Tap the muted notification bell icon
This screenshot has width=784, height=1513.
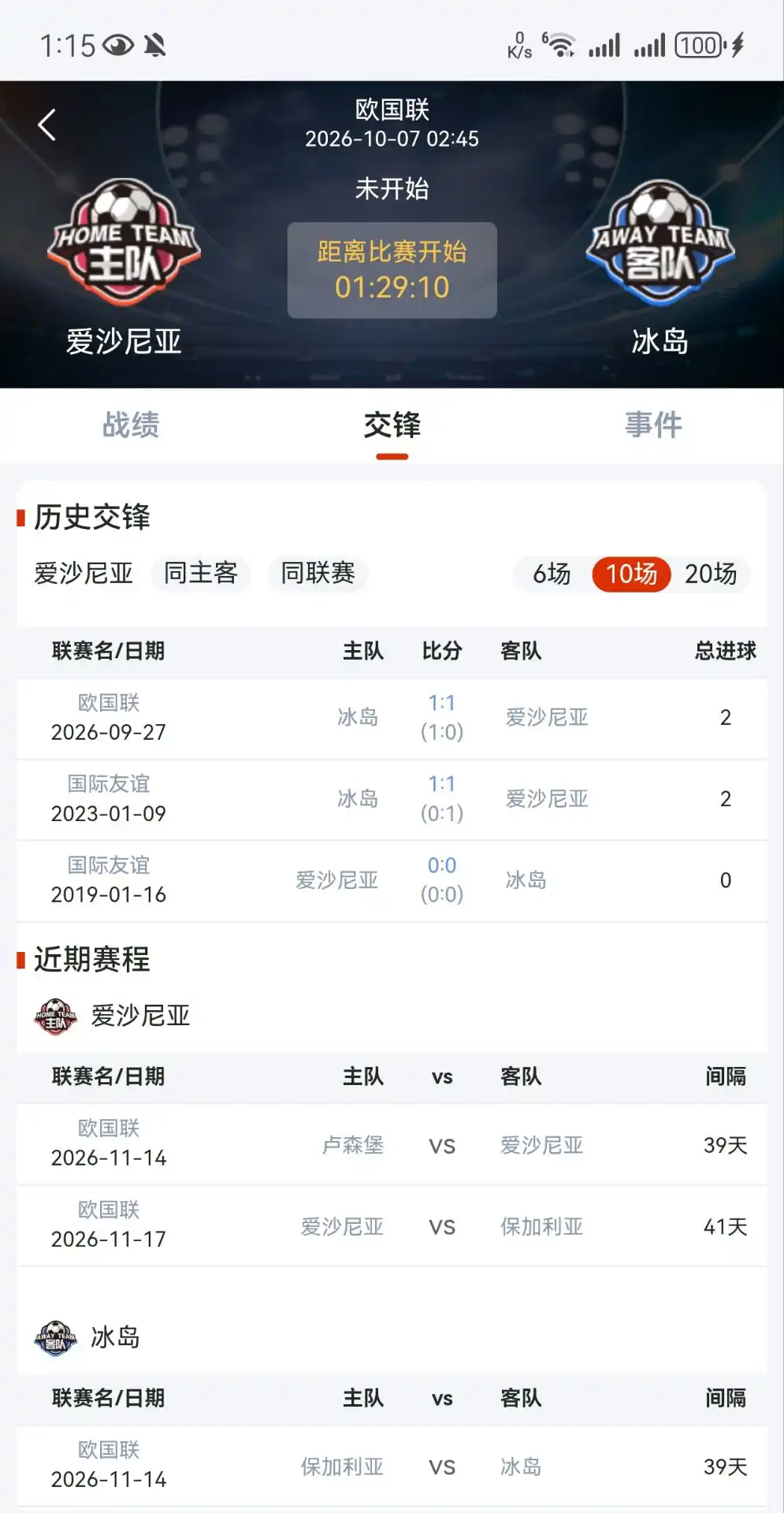click(155, 46)
